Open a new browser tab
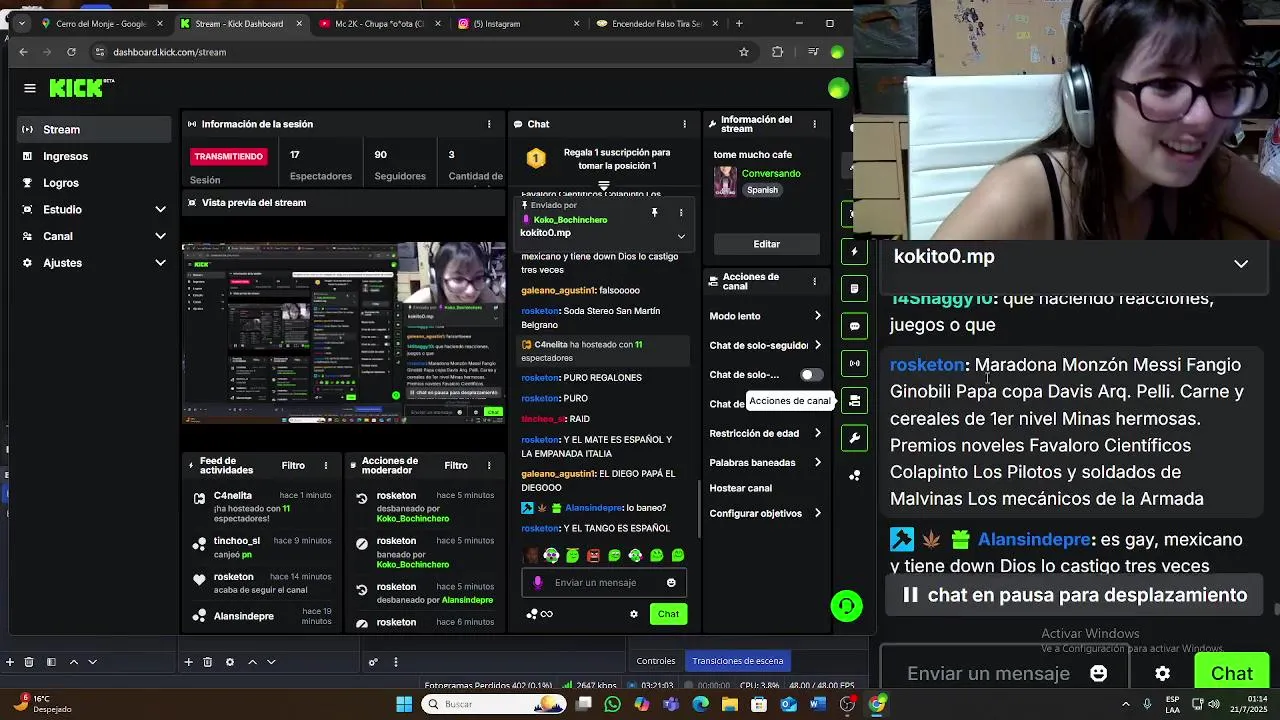This screenshot has height=720, width=1280. click(739, 23)
